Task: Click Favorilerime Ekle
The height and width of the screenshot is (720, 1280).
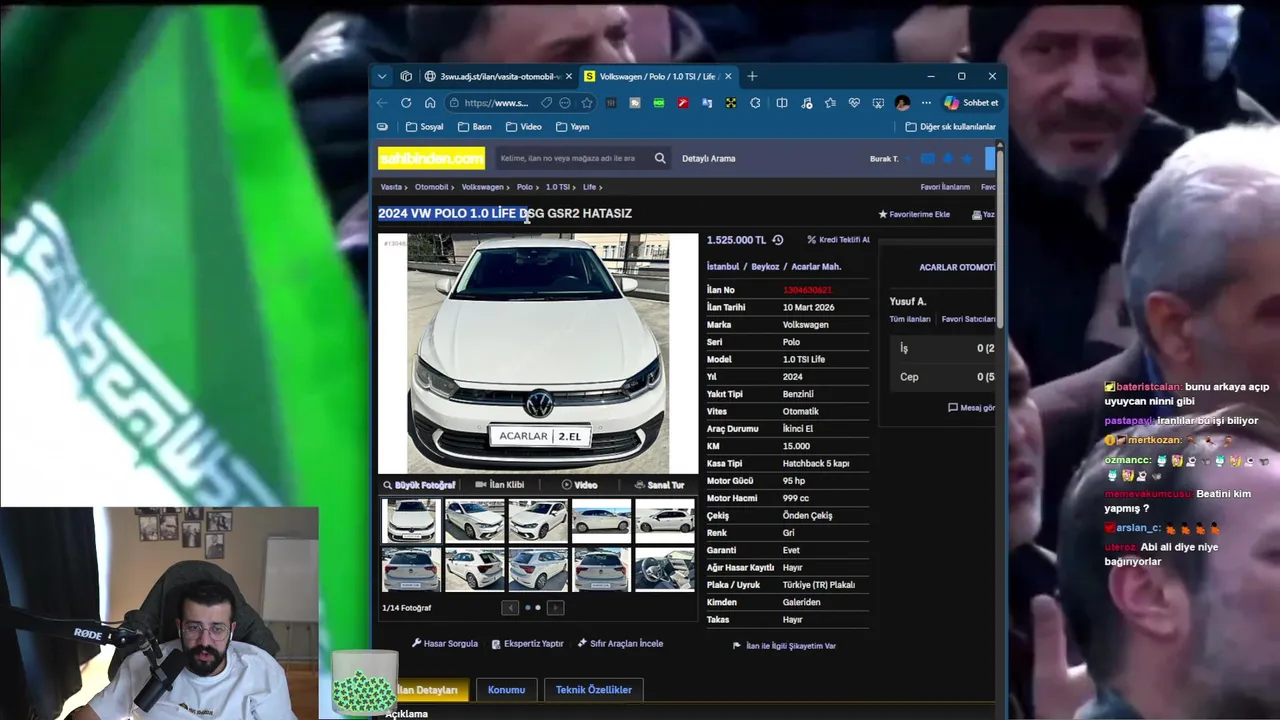Action: click(914, 214)
